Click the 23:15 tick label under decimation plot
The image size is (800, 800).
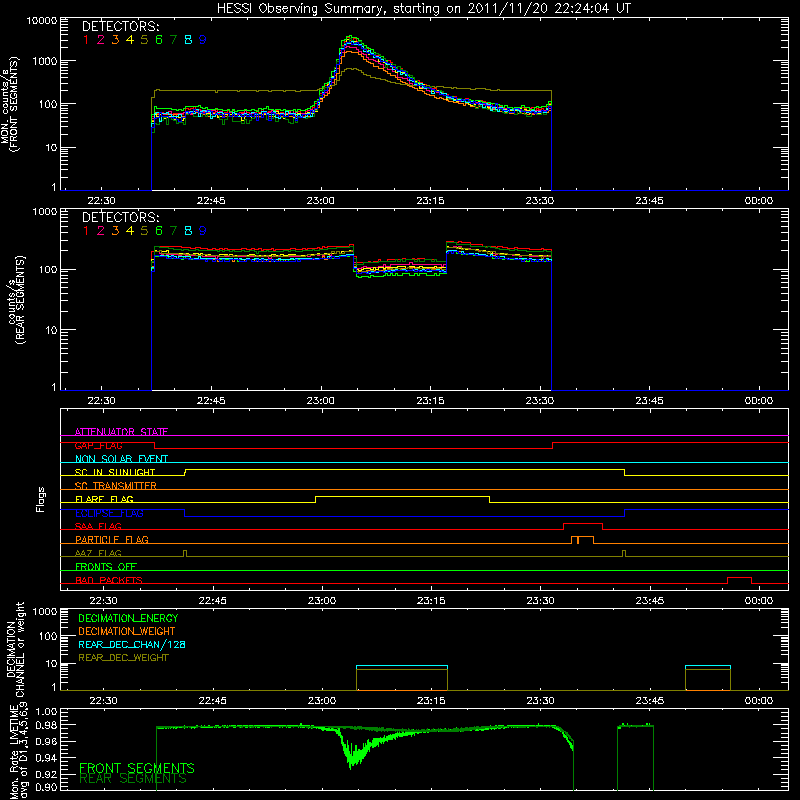coord(431,701)
